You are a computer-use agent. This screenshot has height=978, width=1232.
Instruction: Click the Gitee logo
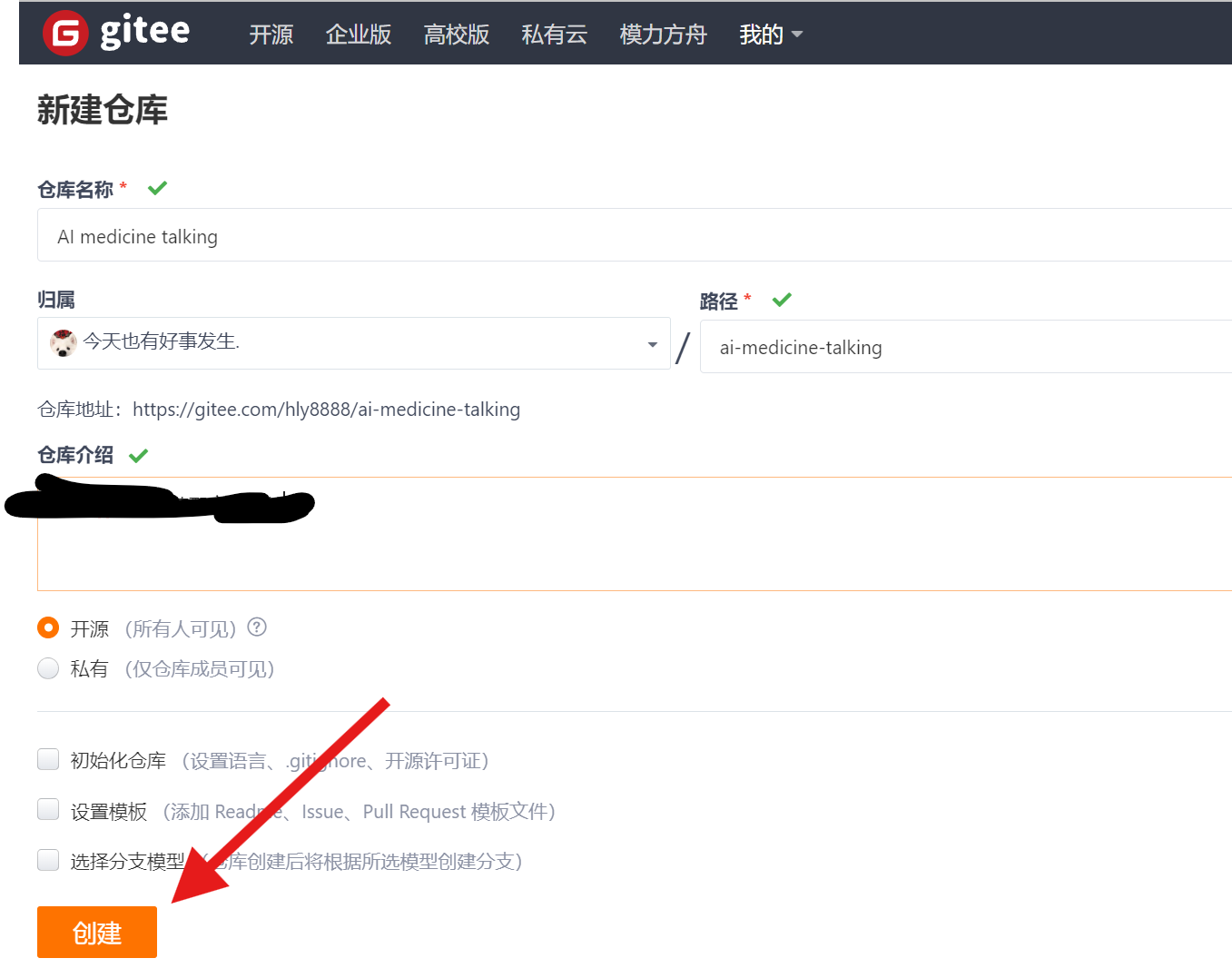tap(114, 33)
